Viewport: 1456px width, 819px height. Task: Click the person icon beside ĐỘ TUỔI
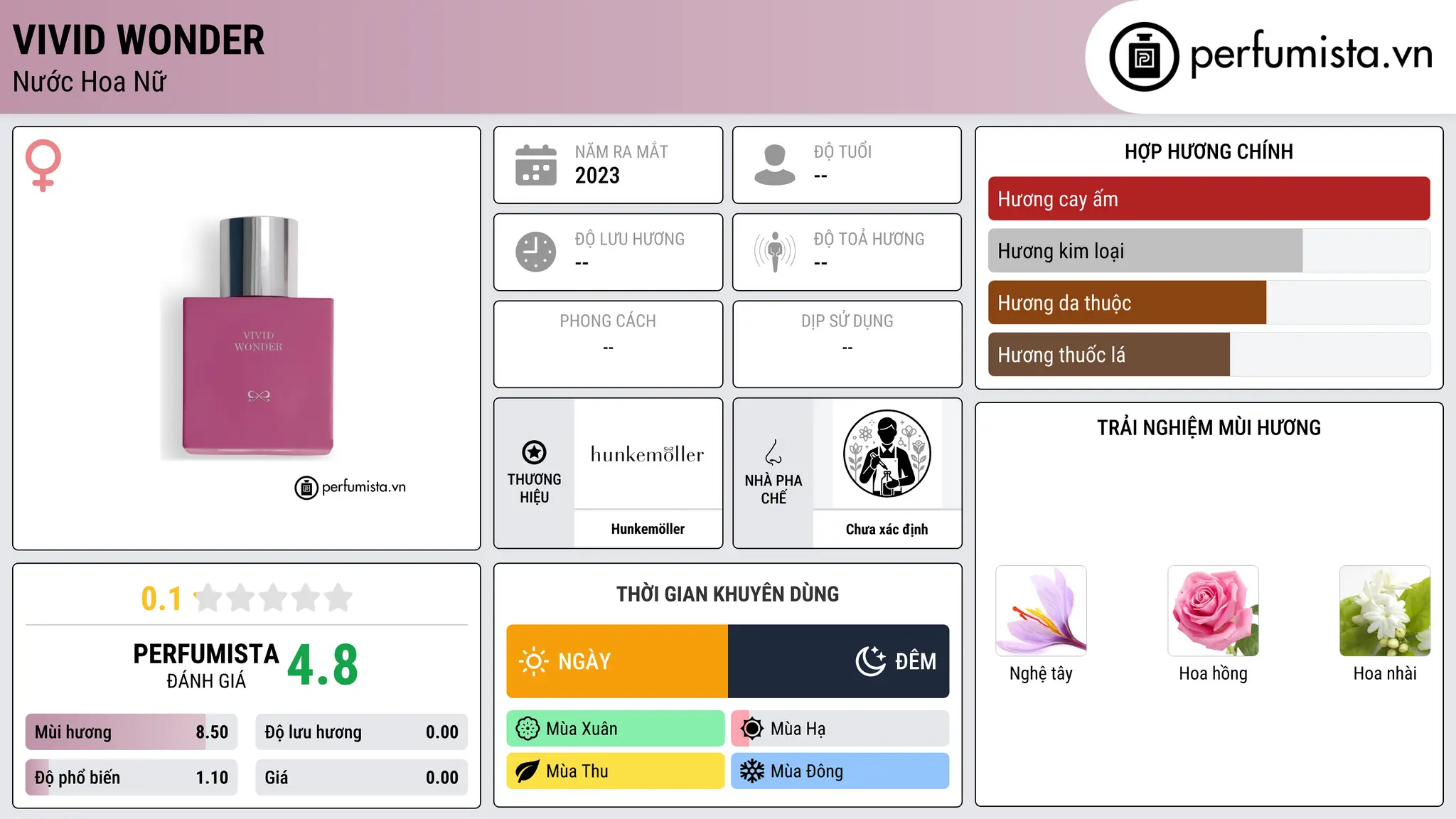(775, 165)
